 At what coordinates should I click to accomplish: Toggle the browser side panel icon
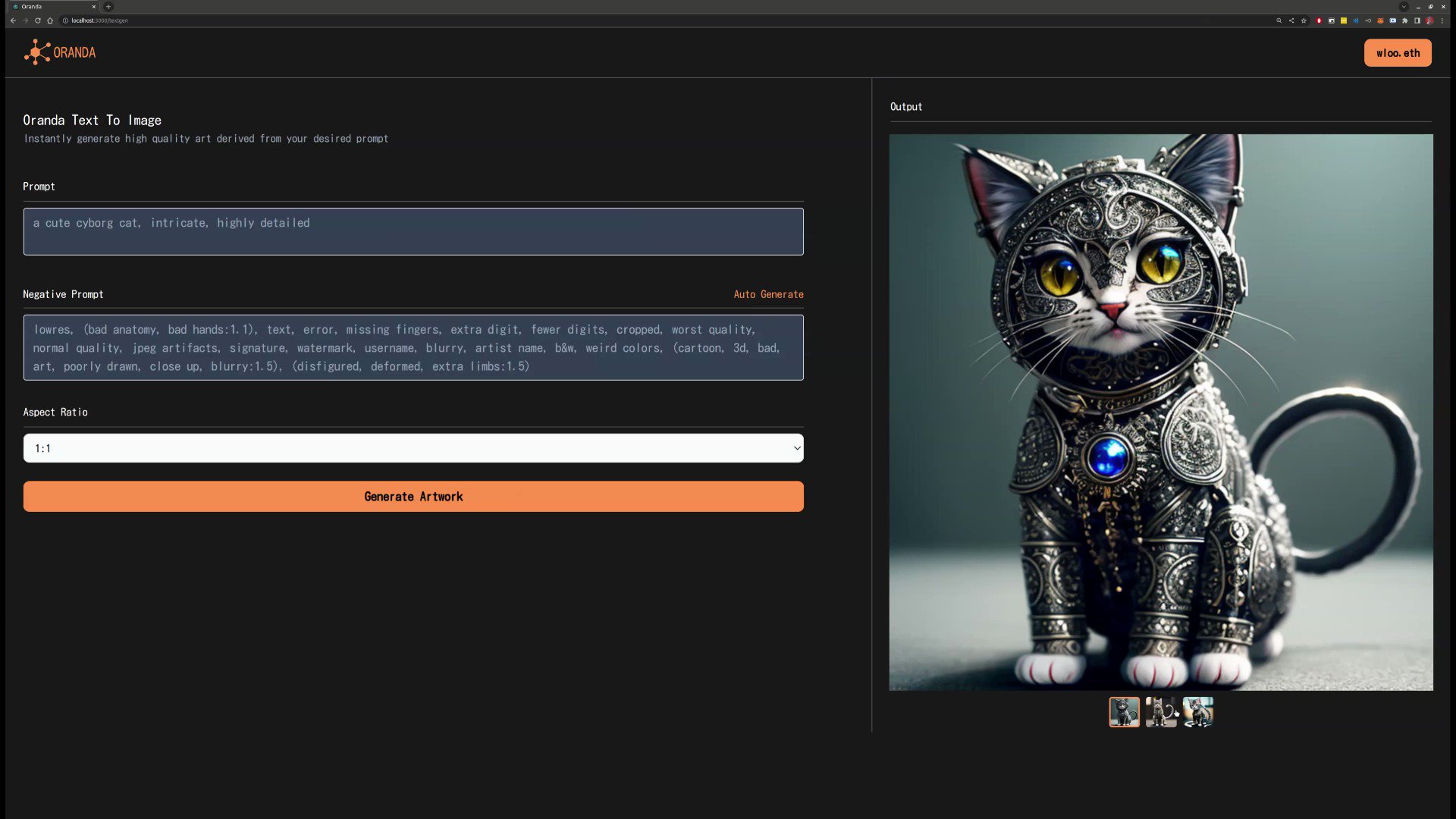coord(1417,20)
